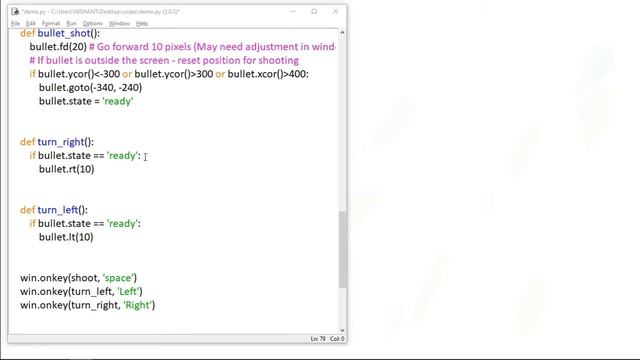Open the Format menu
This screenshot has height=360, width=640.
coord(51,24)
